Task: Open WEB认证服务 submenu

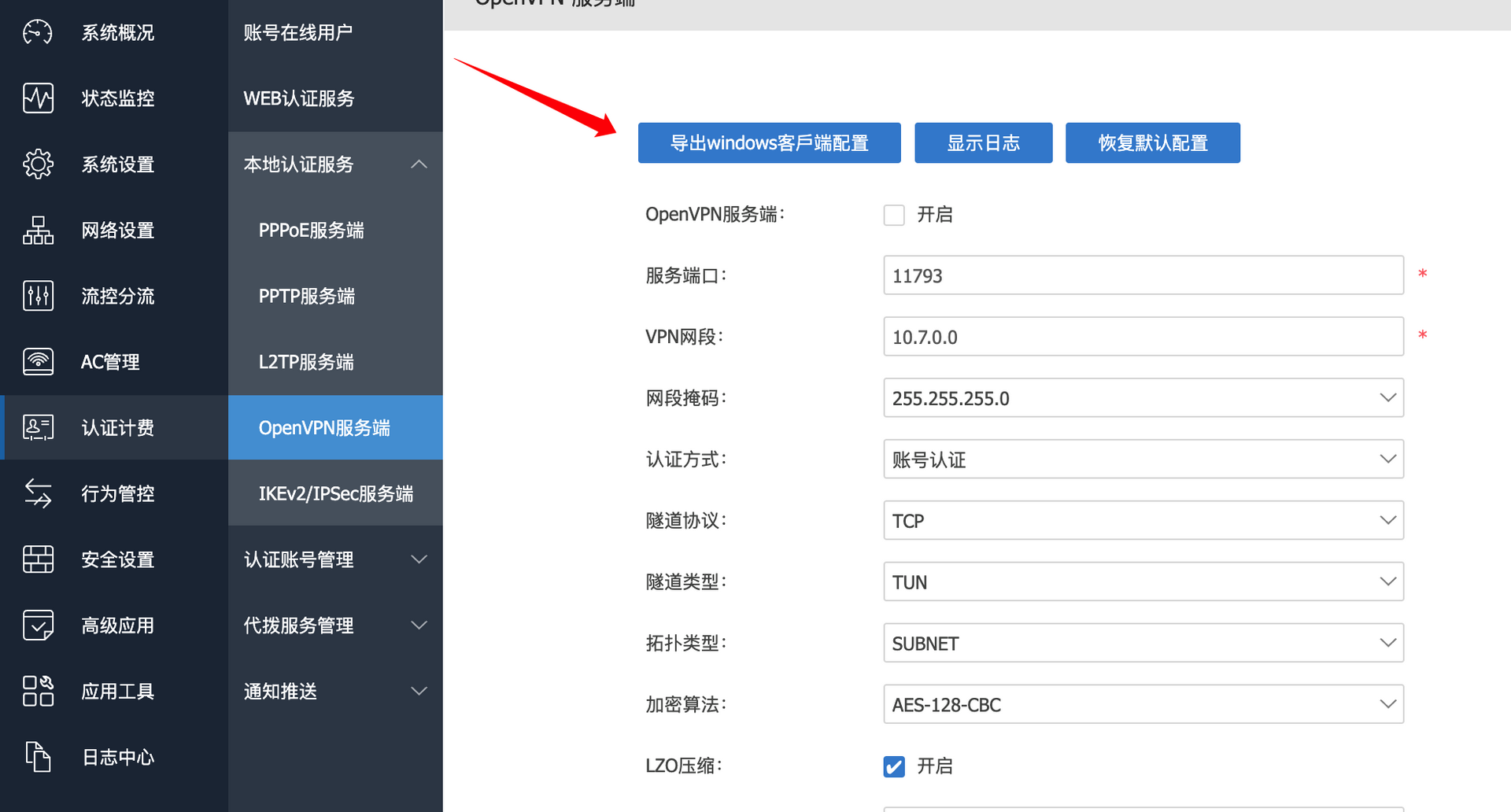Action: [x=335, y=98]
